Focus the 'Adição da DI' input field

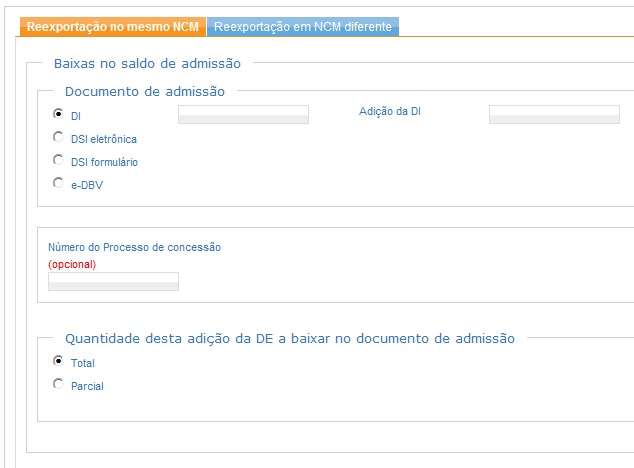[554, 114]
